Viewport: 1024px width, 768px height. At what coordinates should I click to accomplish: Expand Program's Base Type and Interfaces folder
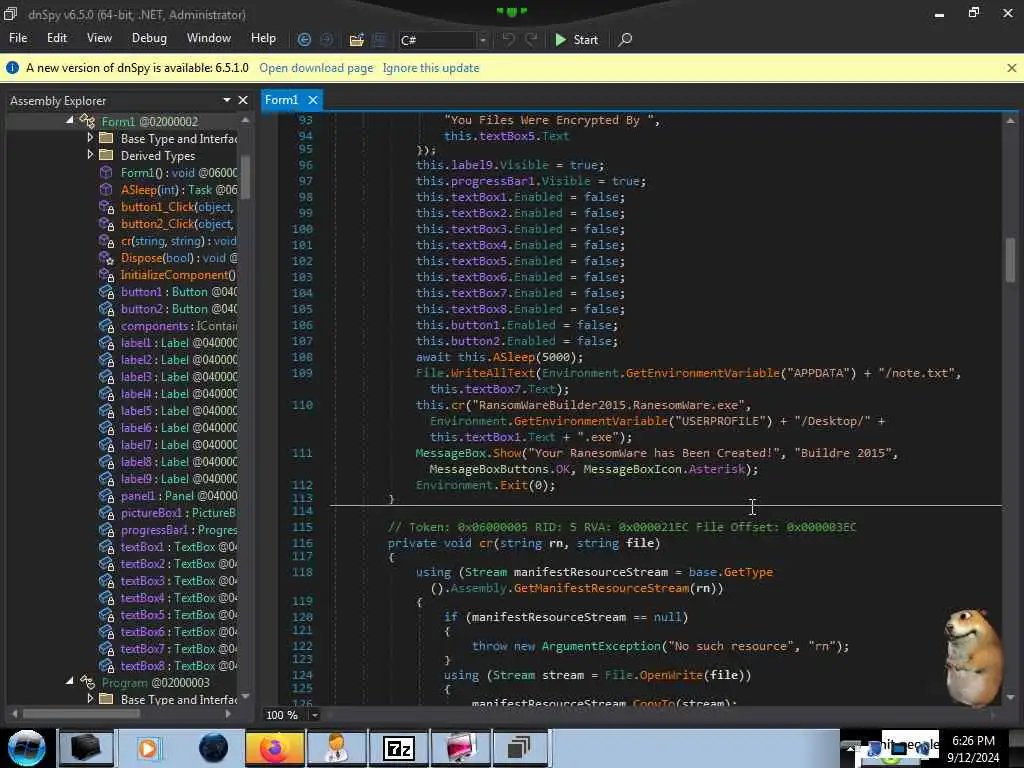pyautogui.click(x=90, y=699)
